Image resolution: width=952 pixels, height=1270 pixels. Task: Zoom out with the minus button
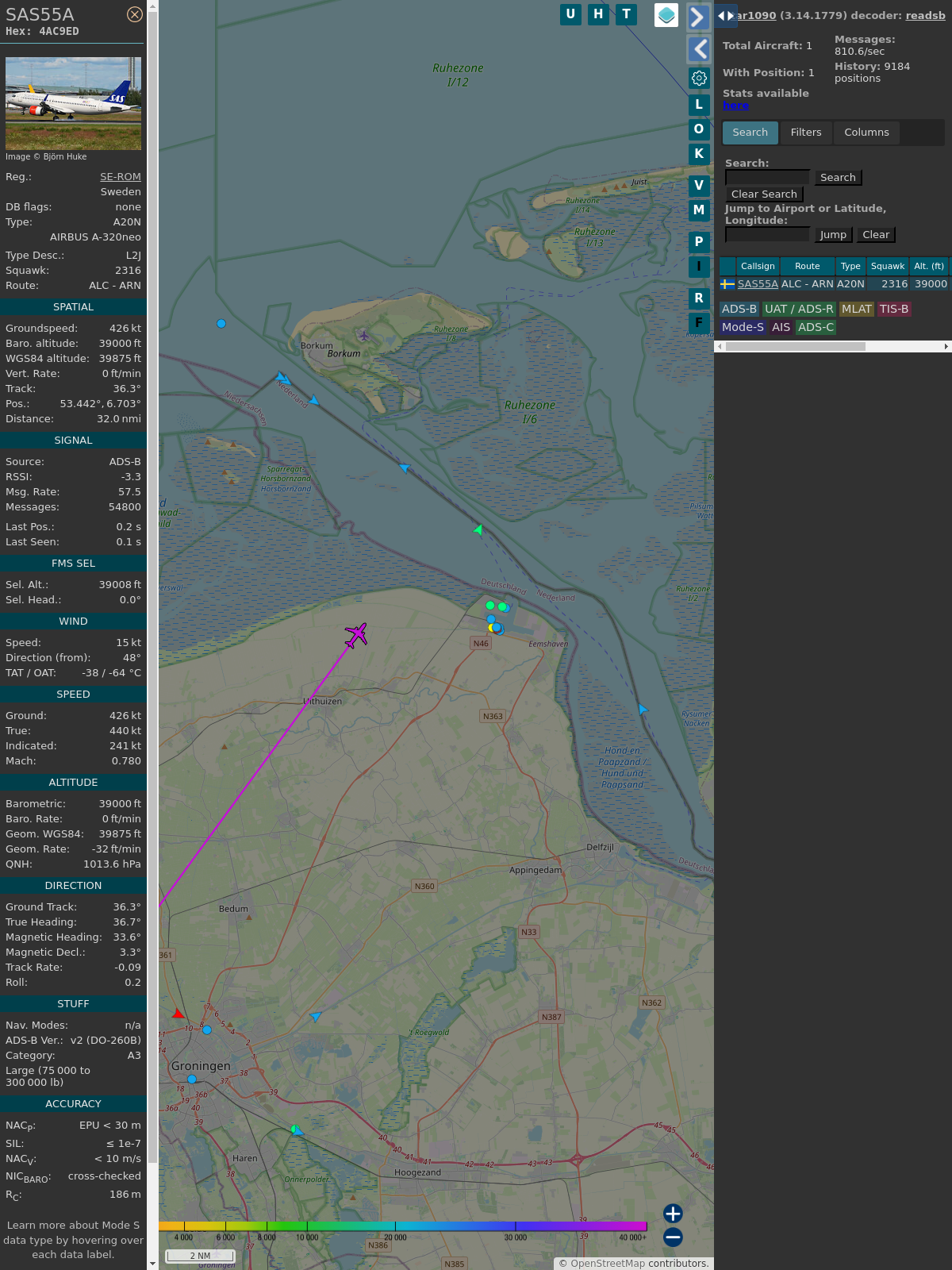673,1237
